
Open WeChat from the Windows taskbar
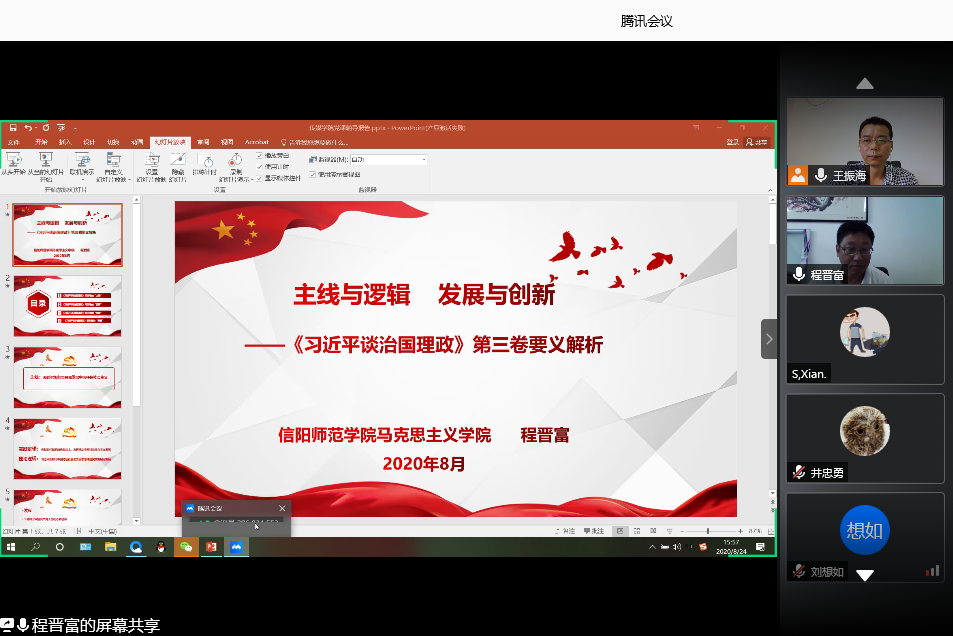tap(185, 547)
